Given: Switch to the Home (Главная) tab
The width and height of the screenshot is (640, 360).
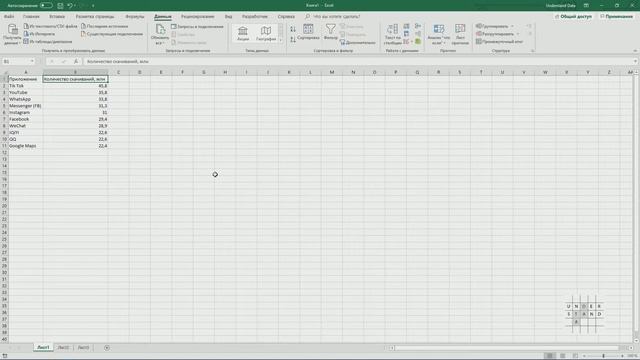Looking at the screenshot, I should click(31, 17).
